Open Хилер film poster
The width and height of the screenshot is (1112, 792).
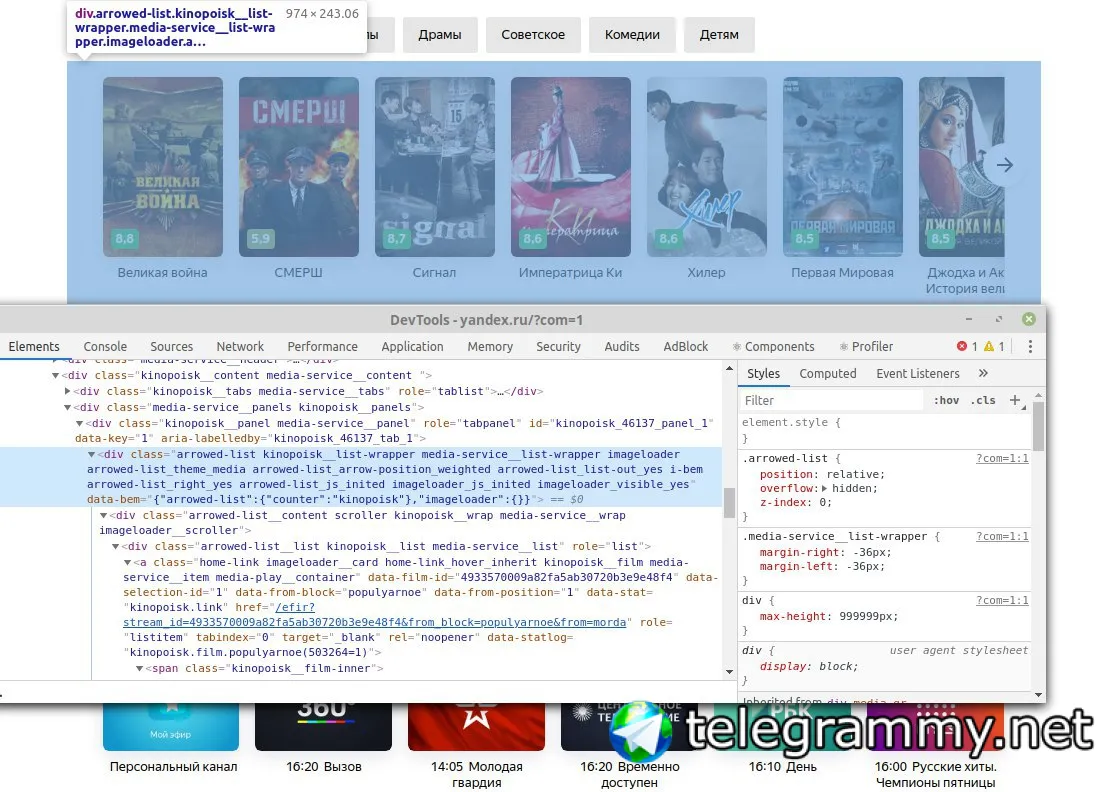(706, 167)
